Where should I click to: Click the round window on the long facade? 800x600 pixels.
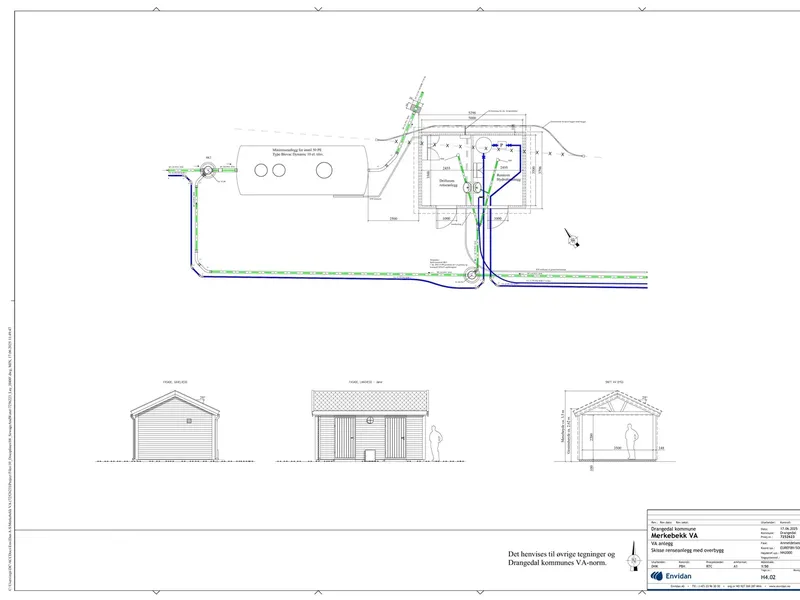370,420
